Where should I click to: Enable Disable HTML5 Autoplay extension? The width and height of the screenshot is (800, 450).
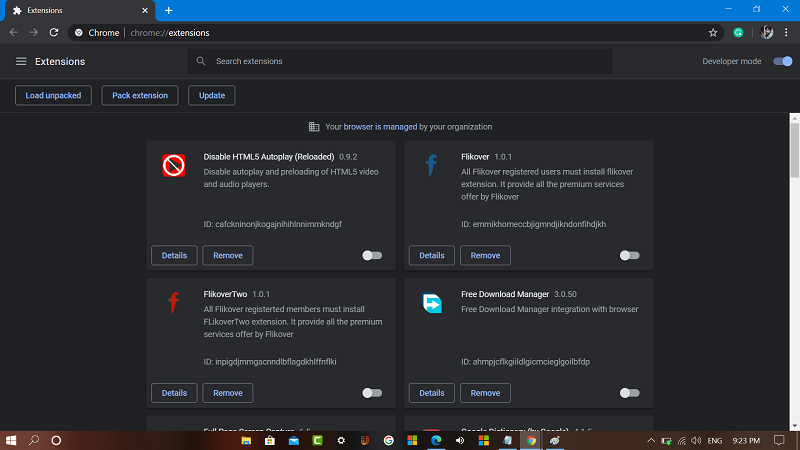pos(372,255)
